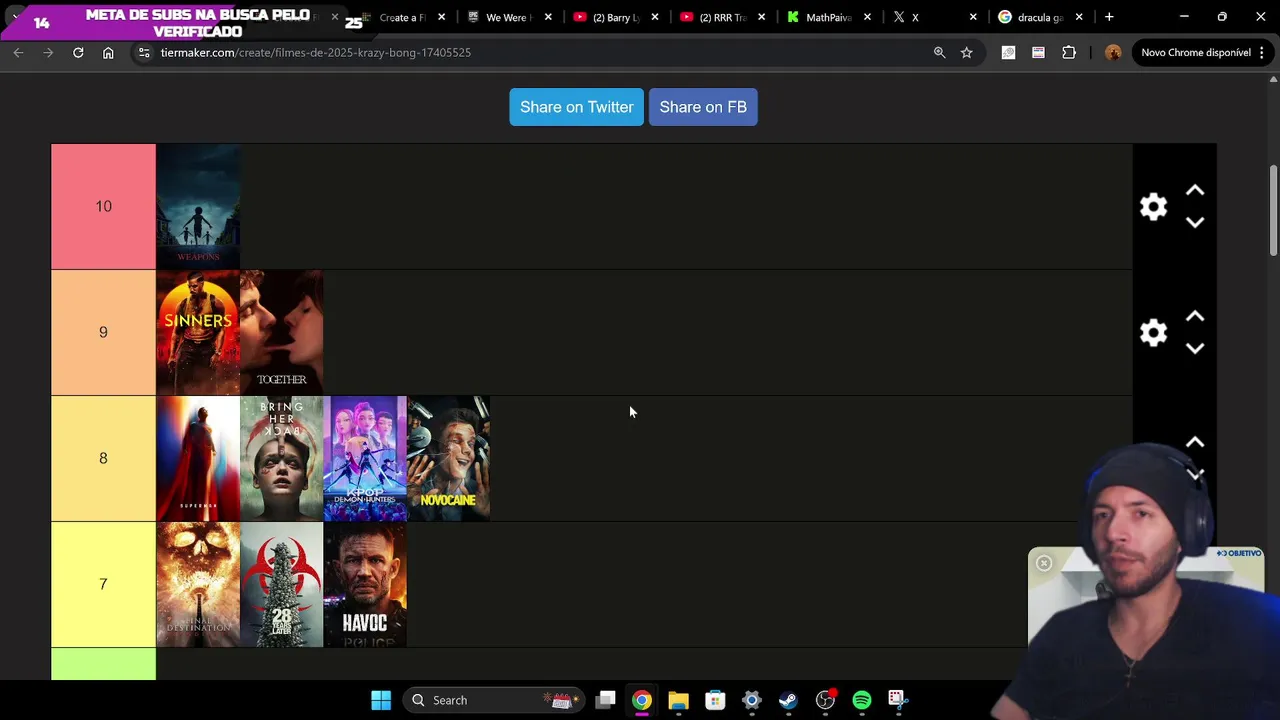
Task: Open settings gear for tier 10
Action: click(1153, 207)
